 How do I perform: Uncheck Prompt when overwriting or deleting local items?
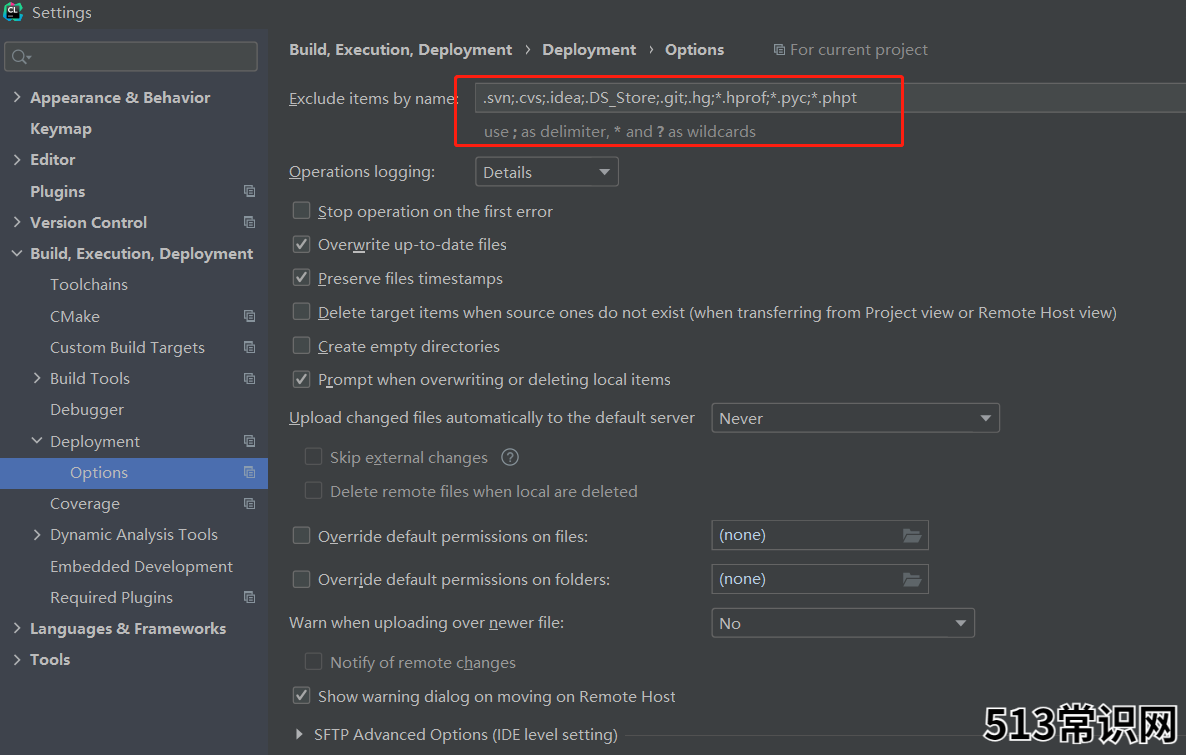301,379
